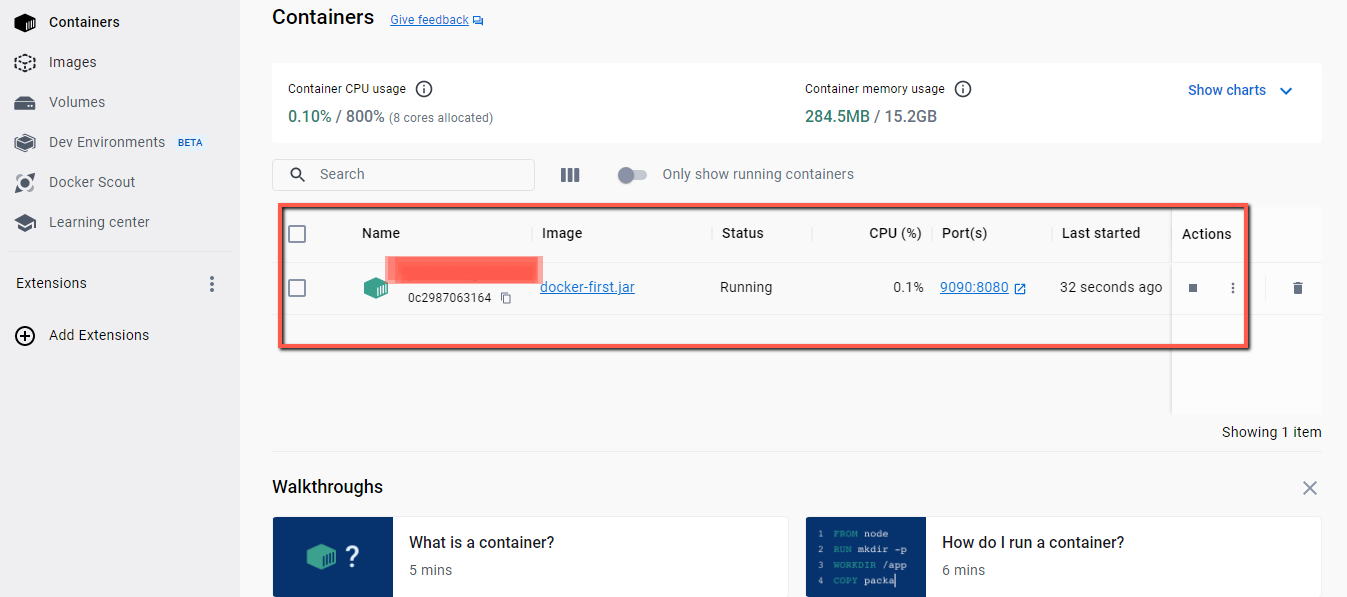
Task: Sort by the CPU (%) column header
Action: [x=895, y=233]
